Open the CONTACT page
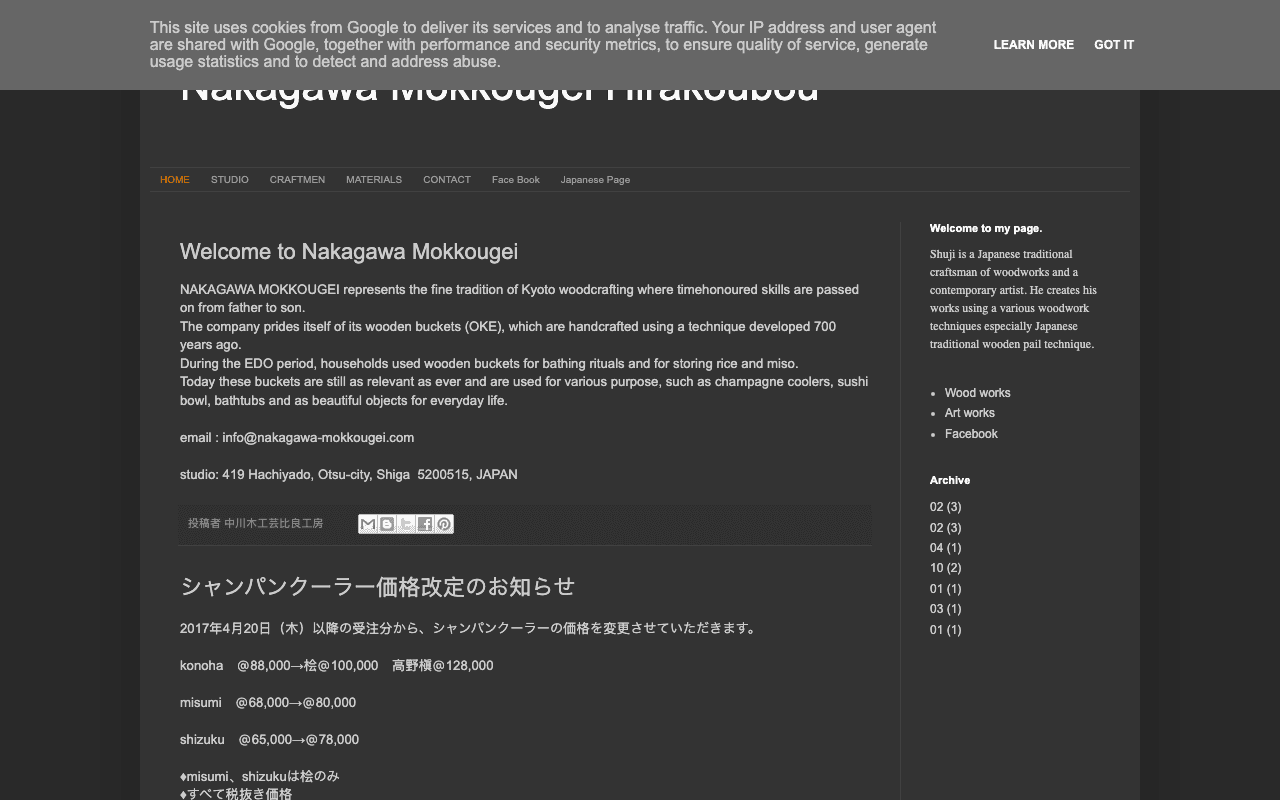This screenshot has height=800, width=1280. (x=447, y=180)
